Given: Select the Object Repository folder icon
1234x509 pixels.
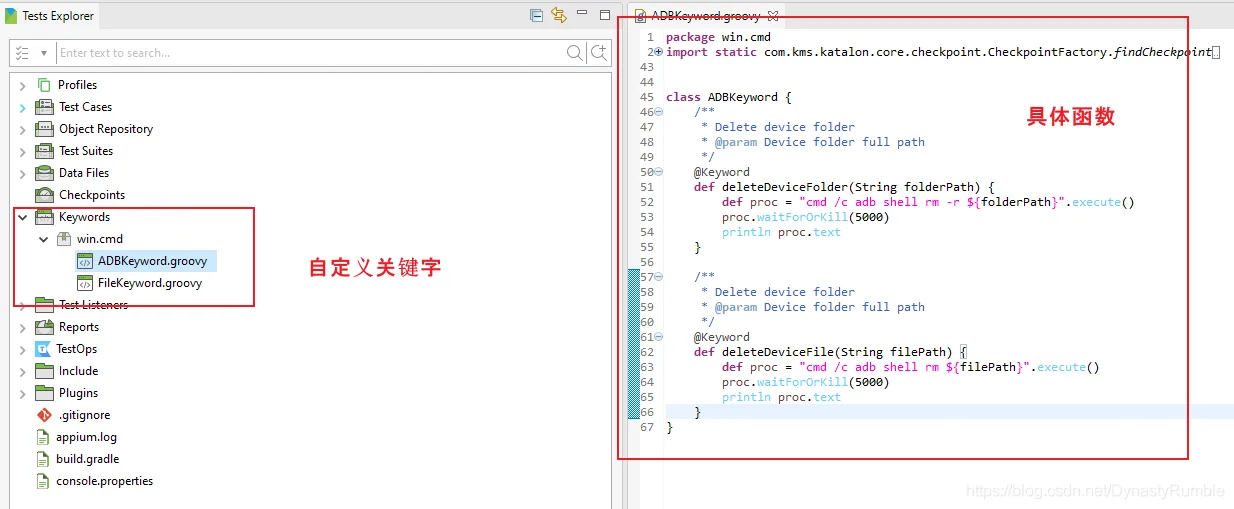Looking at the screenshot, I should pyautogui.click(x=44, y=129).
